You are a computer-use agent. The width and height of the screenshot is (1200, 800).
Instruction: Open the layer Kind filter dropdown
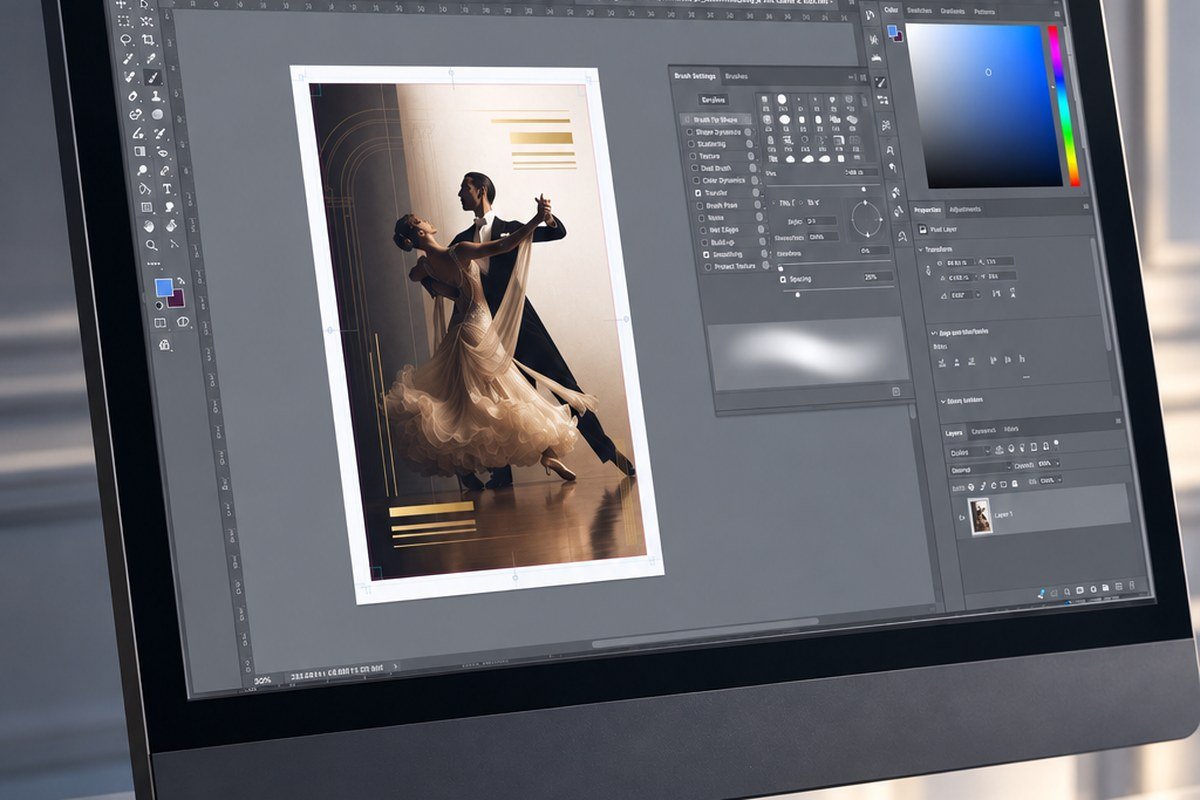coord(969,452)
